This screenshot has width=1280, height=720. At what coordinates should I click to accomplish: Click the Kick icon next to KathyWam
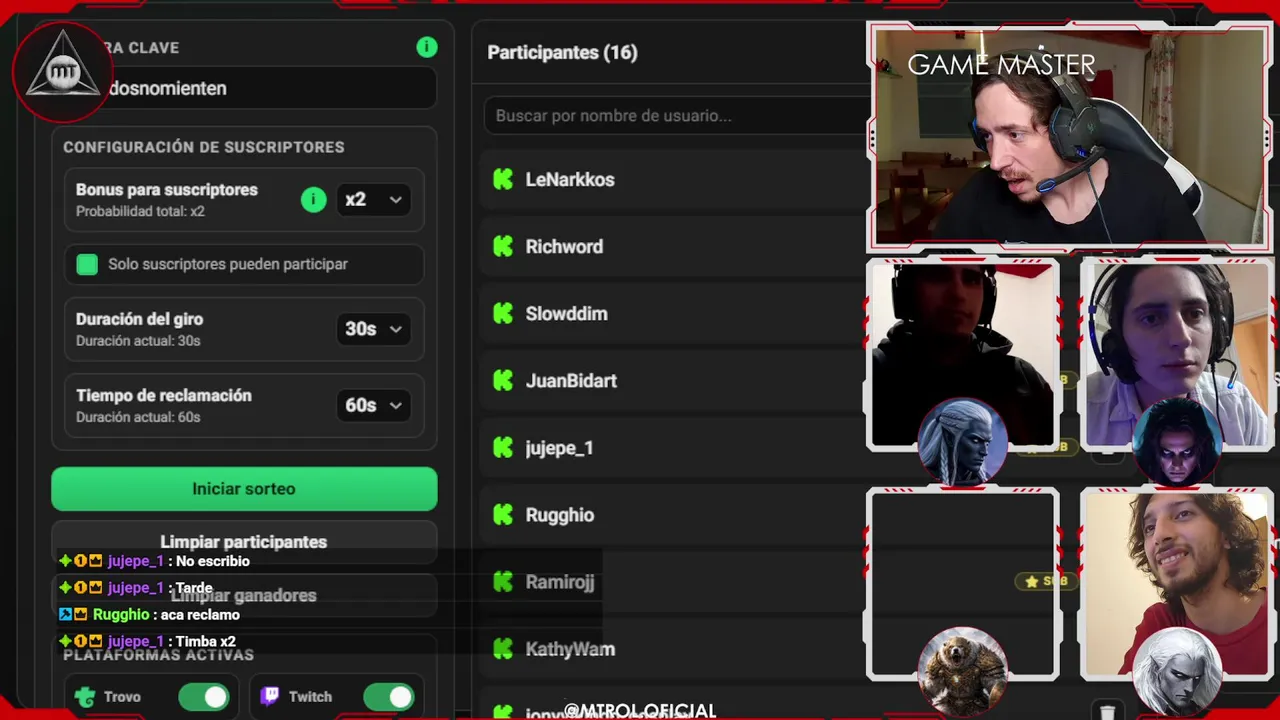pos(503,648)
